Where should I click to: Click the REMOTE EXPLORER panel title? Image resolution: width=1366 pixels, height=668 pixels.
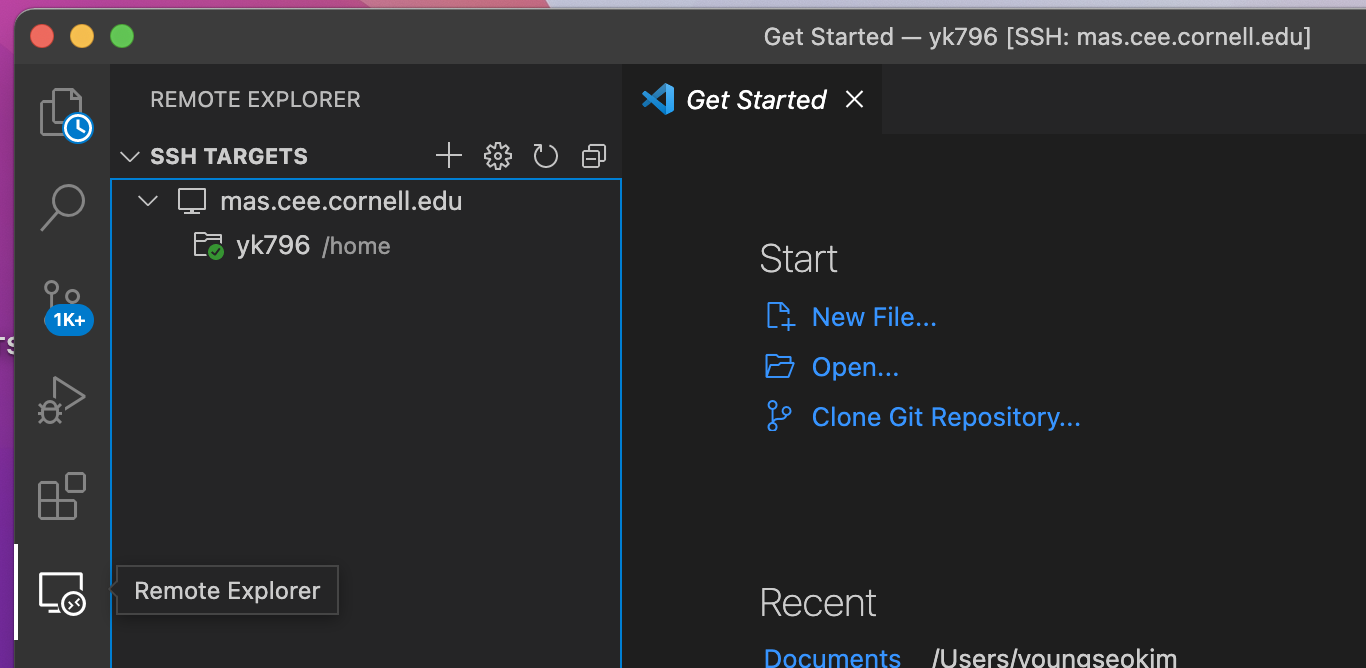coord(255,100)
